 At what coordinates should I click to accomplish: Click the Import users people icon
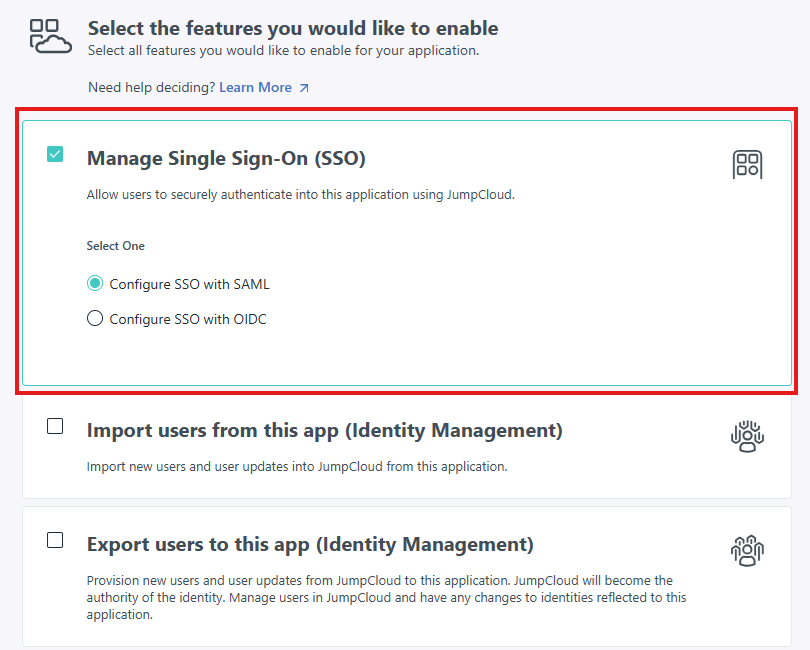[x=747, y=436]
